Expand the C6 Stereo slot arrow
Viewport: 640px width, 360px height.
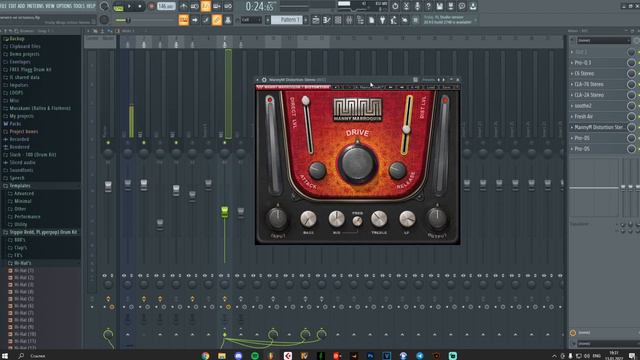[572, 73]
